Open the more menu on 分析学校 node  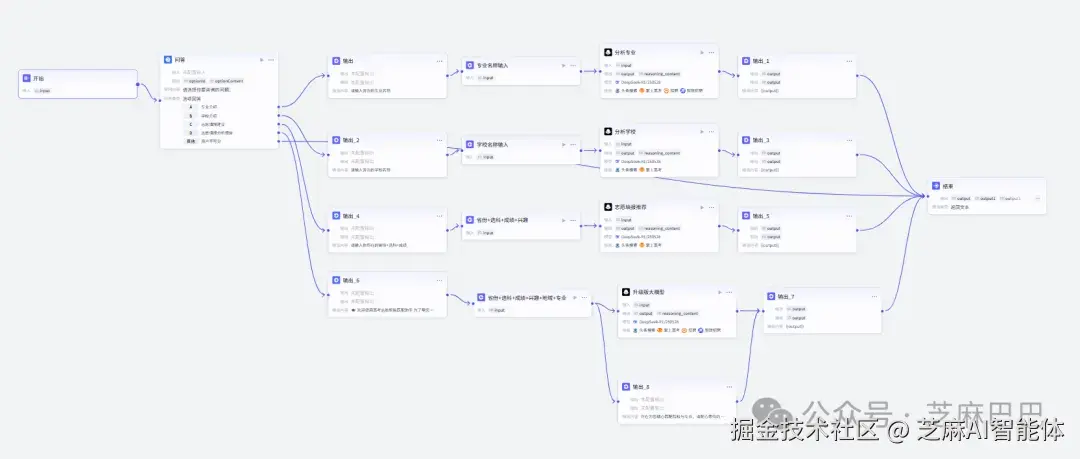pyautogui.click(x=712, y=131)
